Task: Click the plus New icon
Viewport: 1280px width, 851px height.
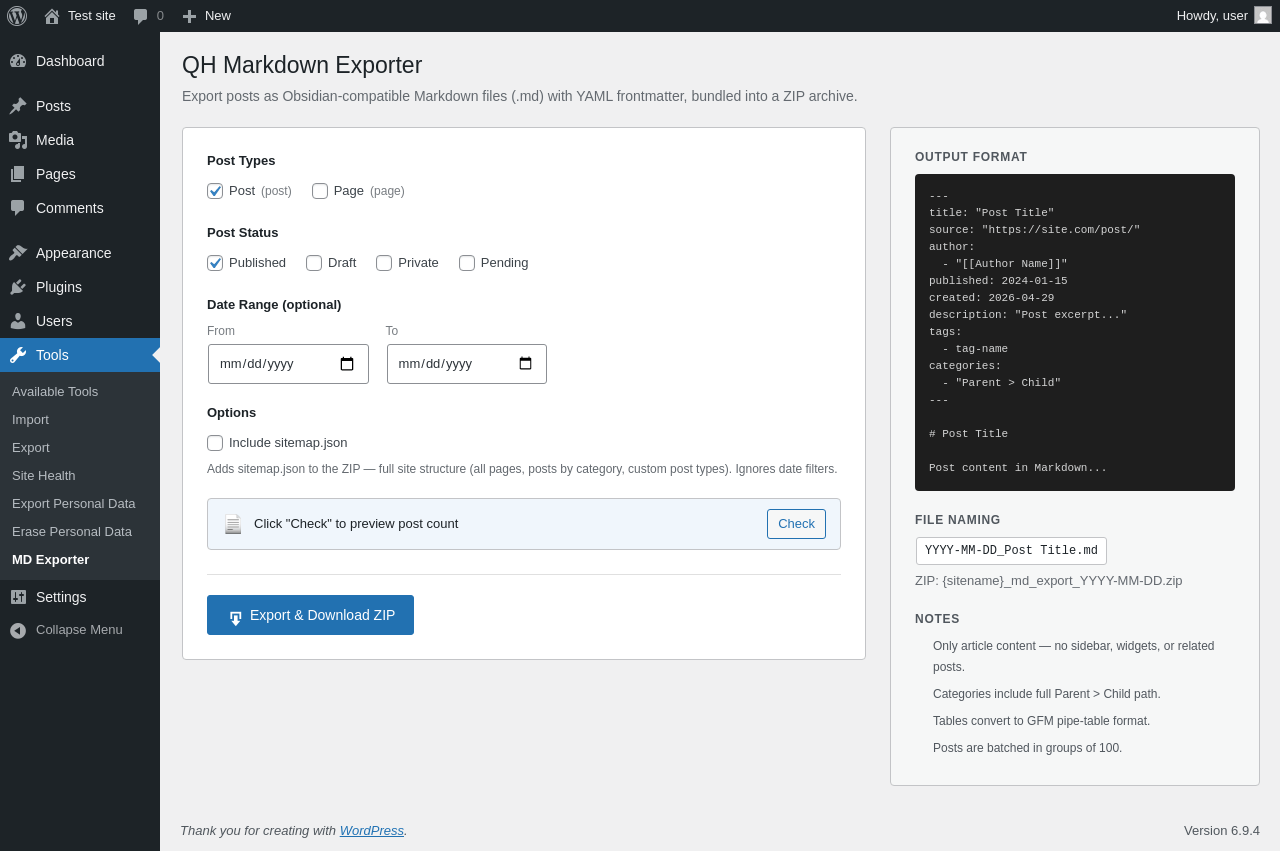Action: point(189,16)
